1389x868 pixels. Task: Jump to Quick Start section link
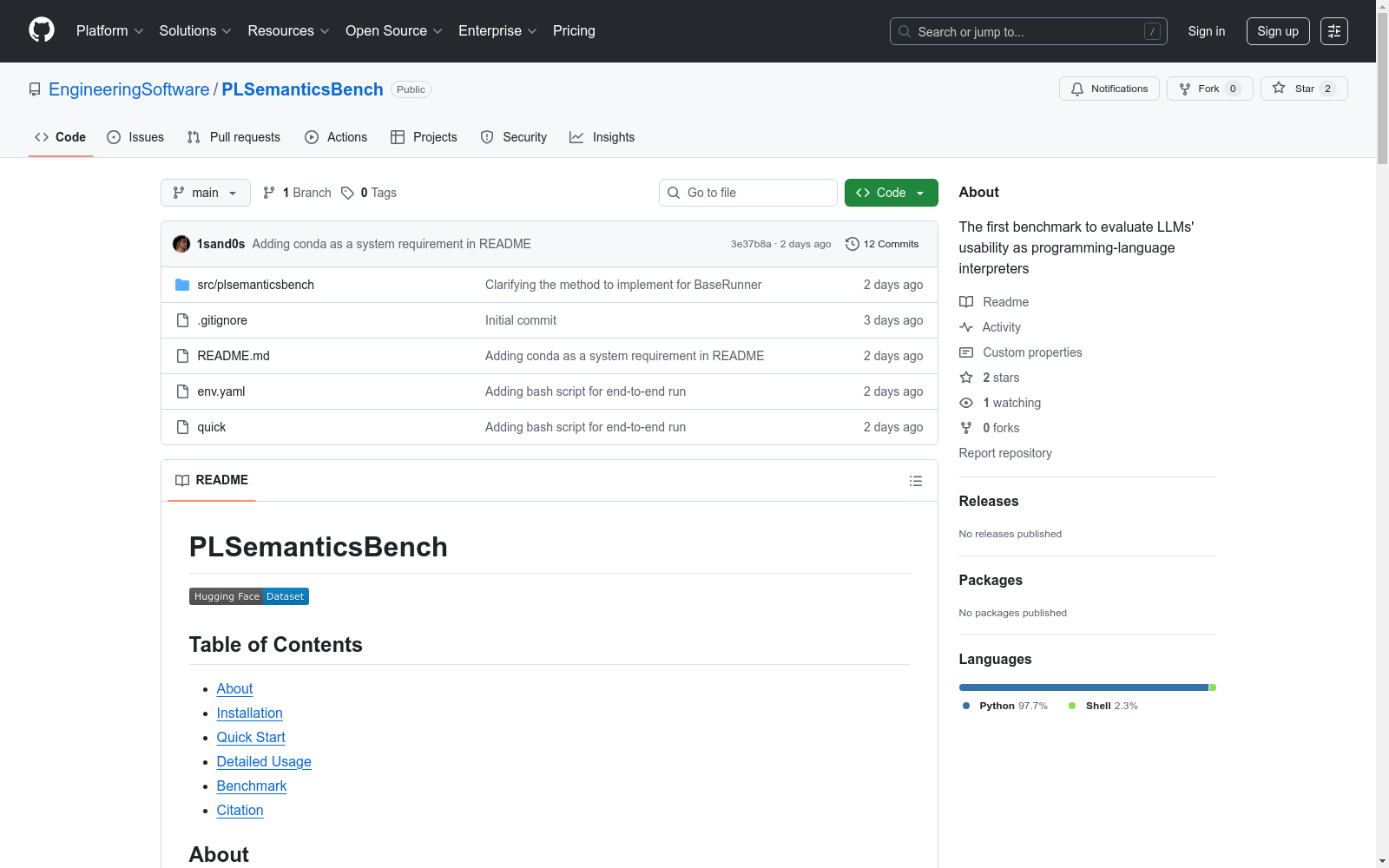point(251,737)
